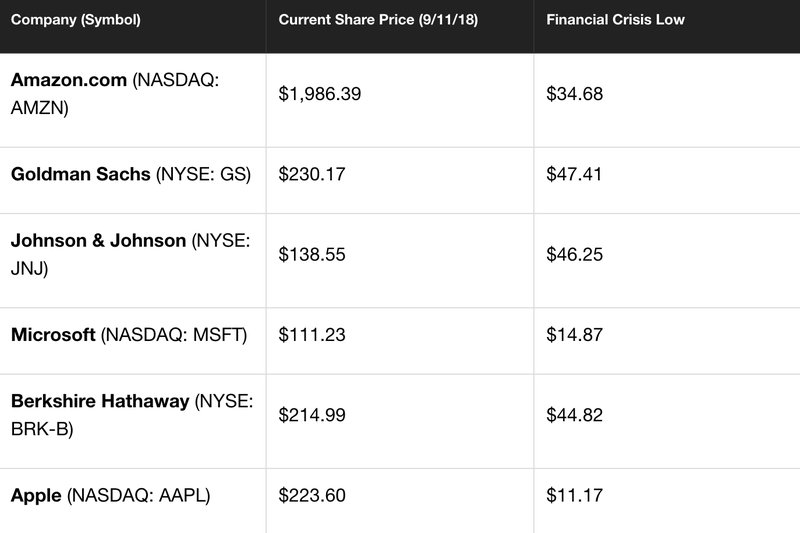Screen dimensions: 800x533
Task: Select the Goldman Sachs company name
Action: (x=81, y=174)
